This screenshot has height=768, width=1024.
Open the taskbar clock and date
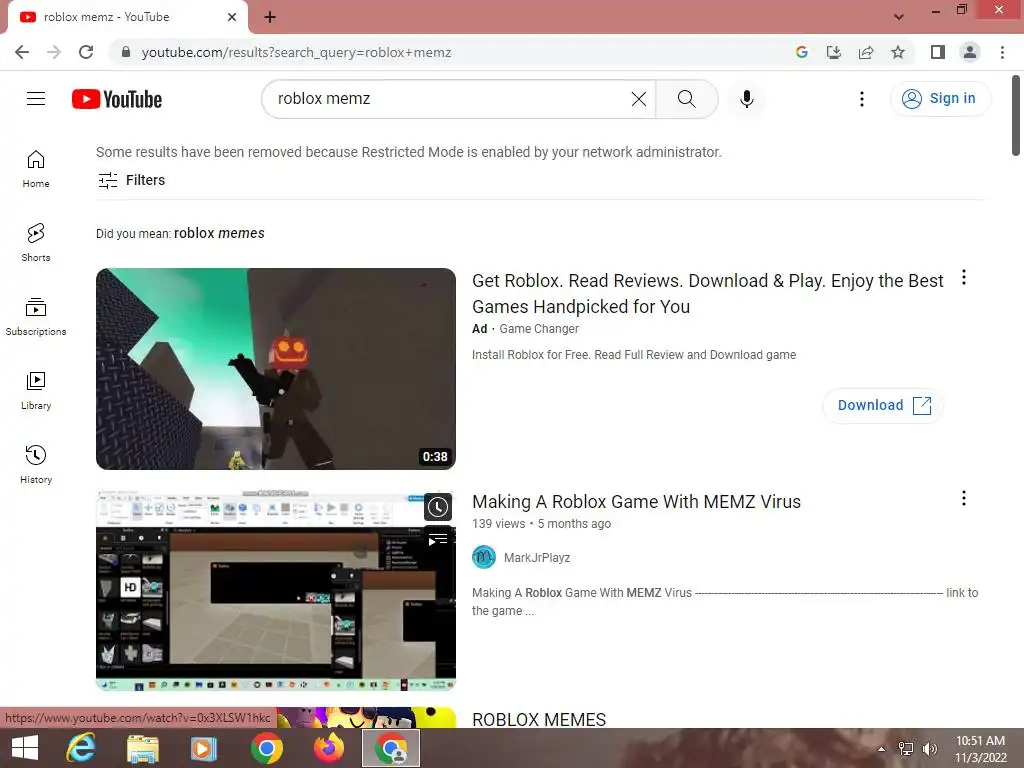[981, 749]
